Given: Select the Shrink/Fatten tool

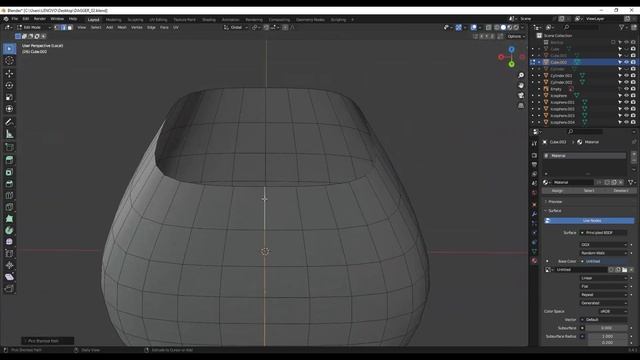Looking at the screenshot, I should (x=9, y=265).
